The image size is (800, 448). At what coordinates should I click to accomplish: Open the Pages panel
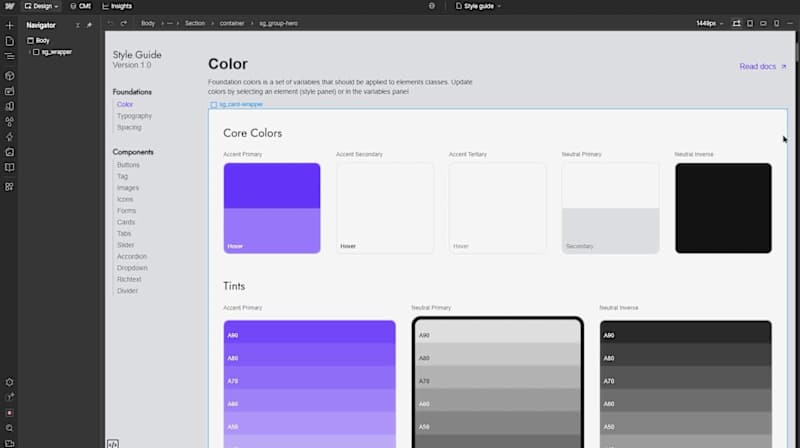pyautogui.click(x=9, y=41)
